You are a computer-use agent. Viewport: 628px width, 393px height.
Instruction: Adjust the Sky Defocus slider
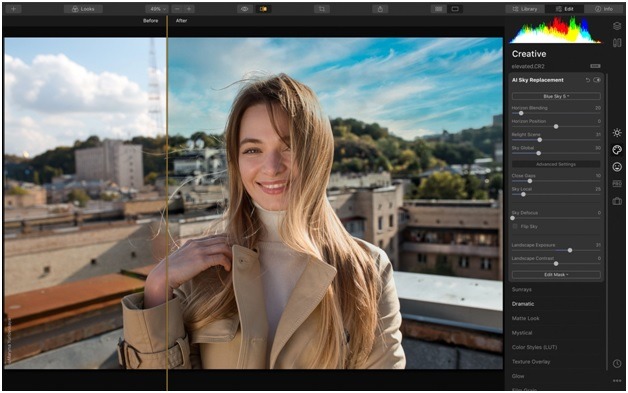click(513, 218)
